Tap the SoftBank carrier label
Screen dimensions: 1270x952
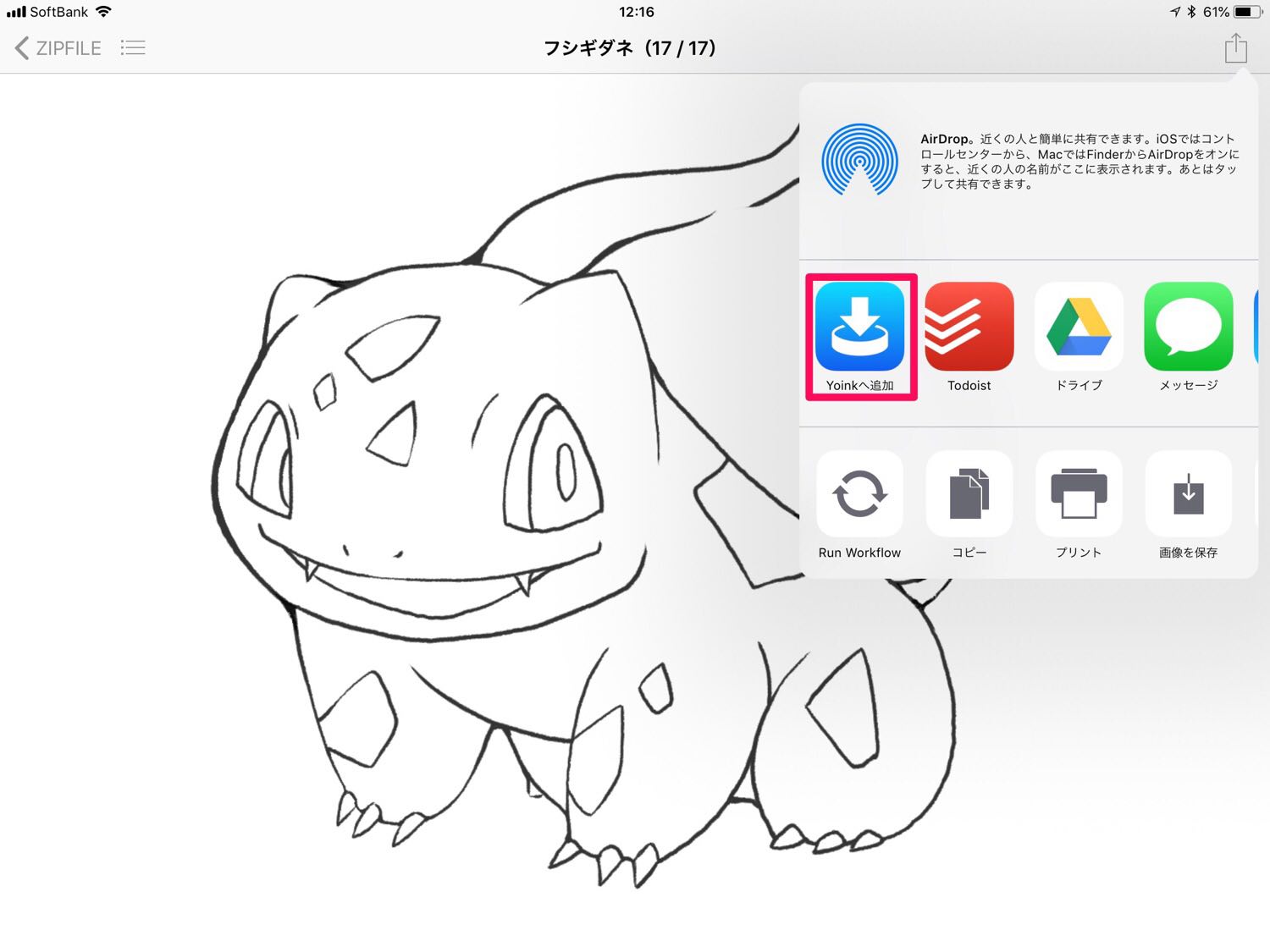point(58,12)
